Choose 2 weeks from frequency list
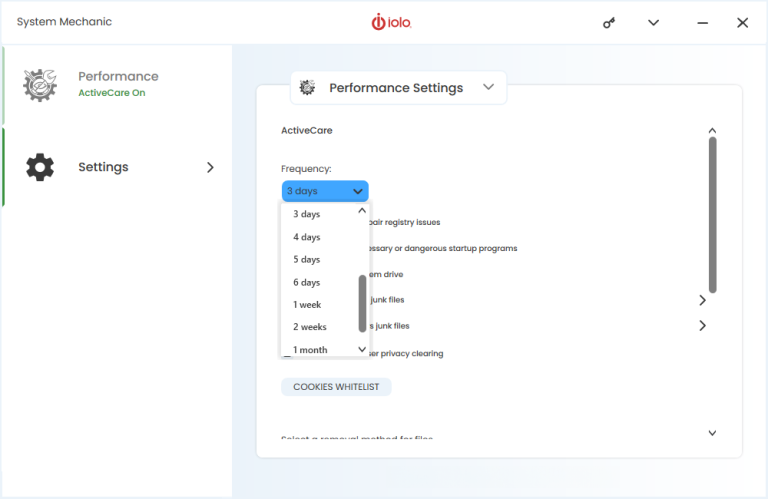Screen dimensions: 768x499 310,327
